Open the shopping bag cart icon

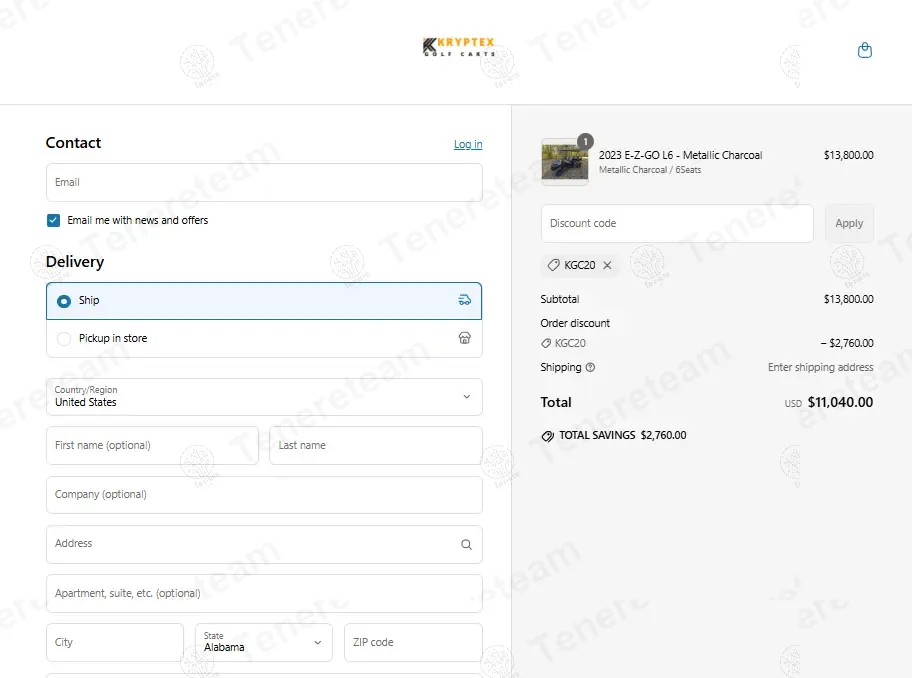click(865, 50)
